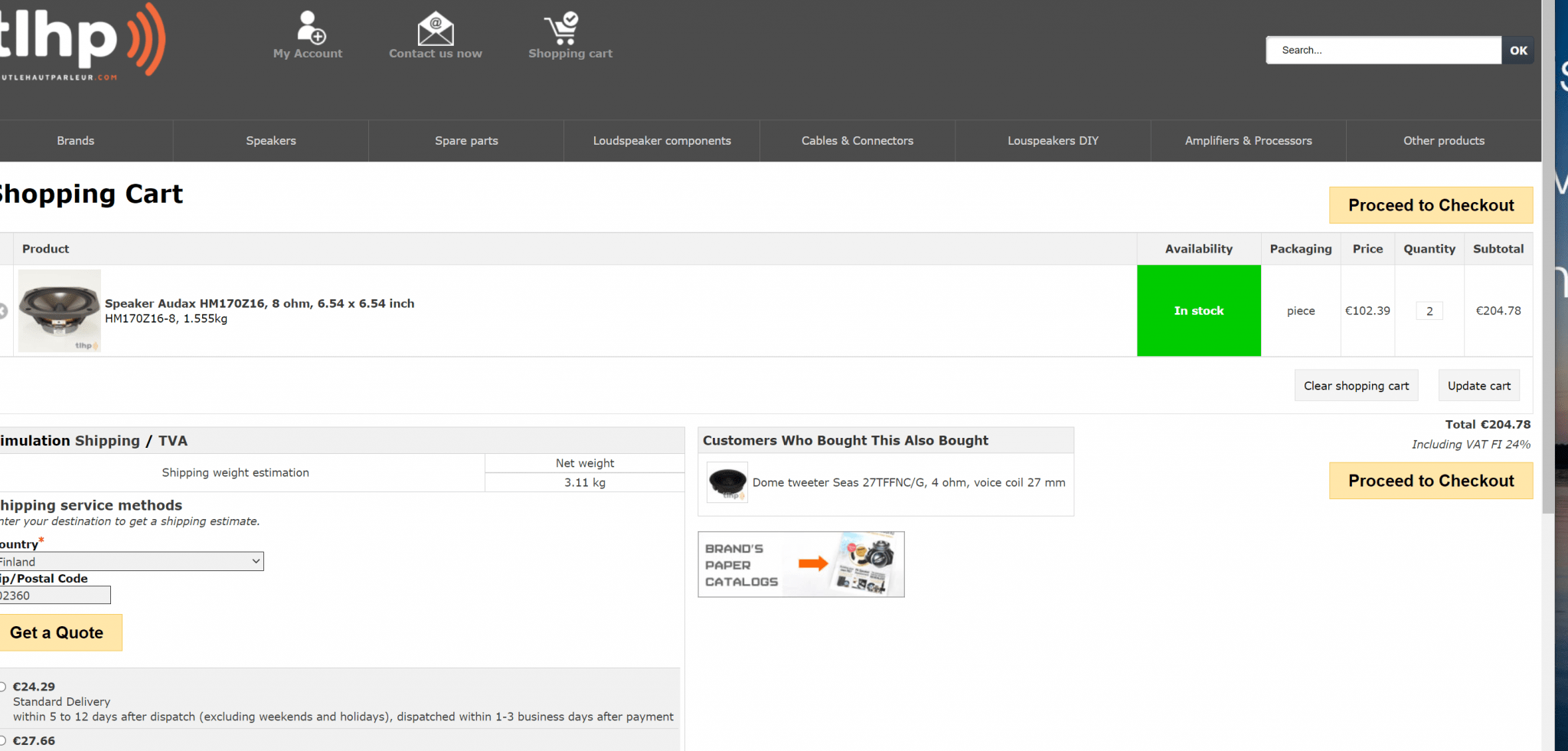Open the Dome tweeter Seas 27TFFNC/G link
This screenshot has width=1568, height=751.
coord(909,482)
